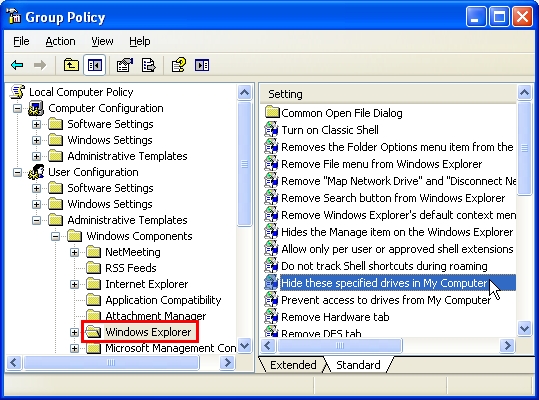Select Remove "Map Network Drive" setting
The width and height of the screenshot is (539, 400).
click(398, 181)
